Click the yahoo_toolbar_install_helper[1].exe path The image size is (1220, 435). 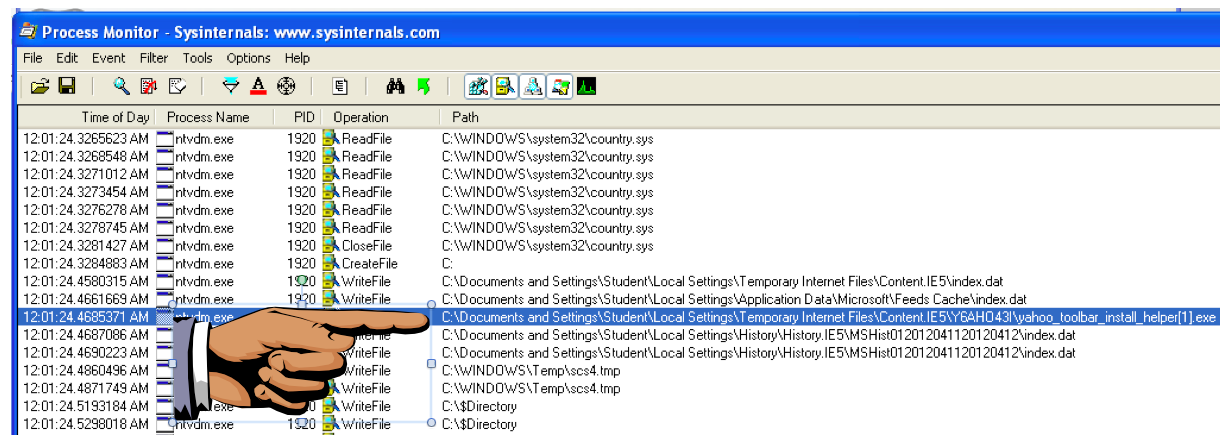pyautogui.click(x=829, y=317)
